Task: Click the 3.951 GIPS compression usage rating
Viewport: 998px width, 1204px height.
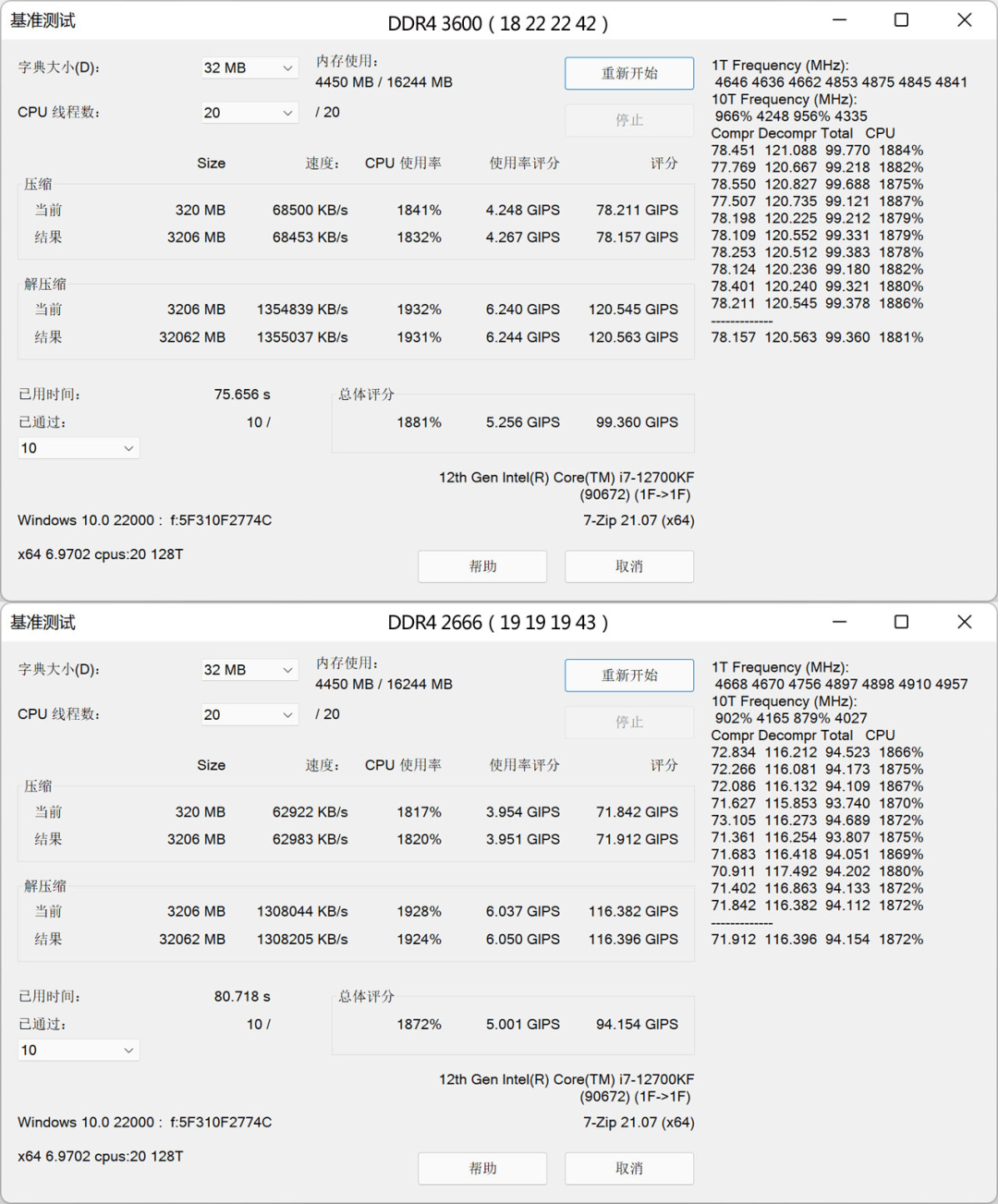Action: 523,840
